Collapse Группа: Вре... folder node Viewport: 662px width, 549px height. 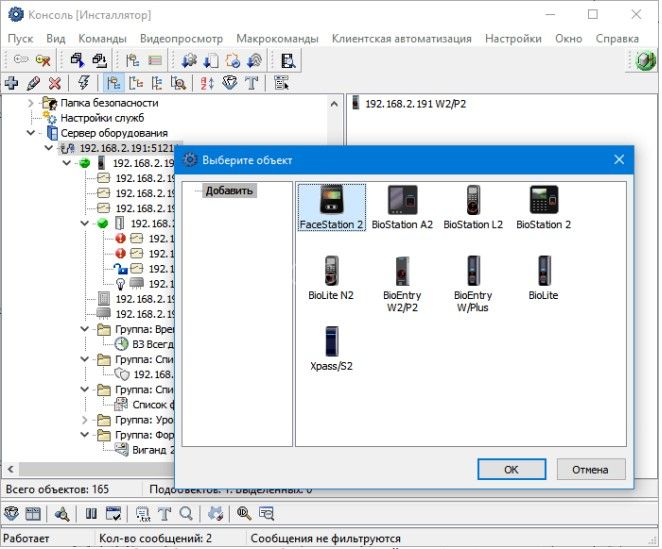(84, 329)
